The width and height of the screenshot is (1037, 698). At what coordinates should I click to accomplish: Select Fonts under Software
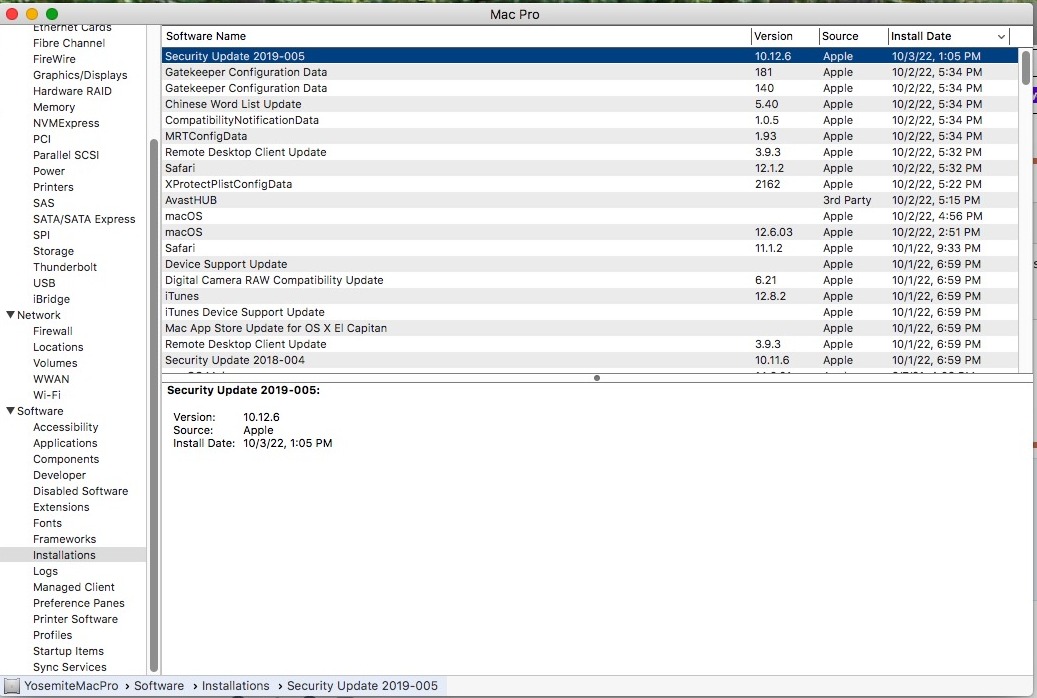click(47, 523)
